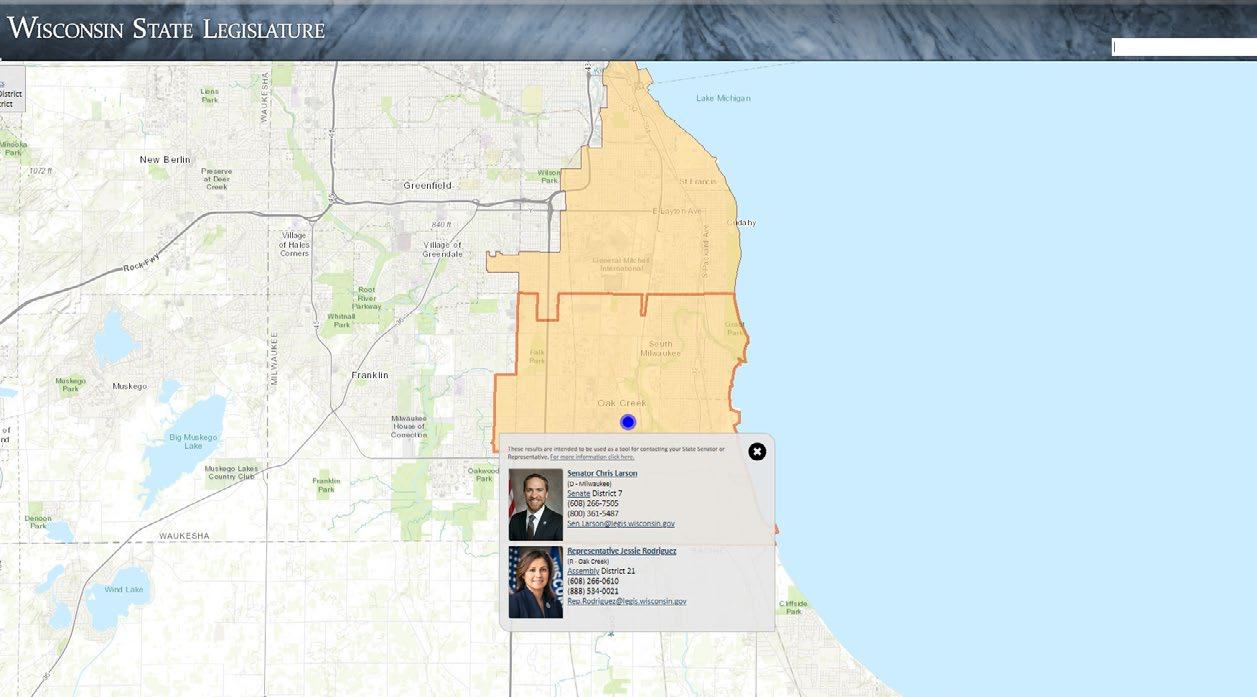Click the Cudahy map label
This screenshot has height=697, width=1257.
[741, 223]
